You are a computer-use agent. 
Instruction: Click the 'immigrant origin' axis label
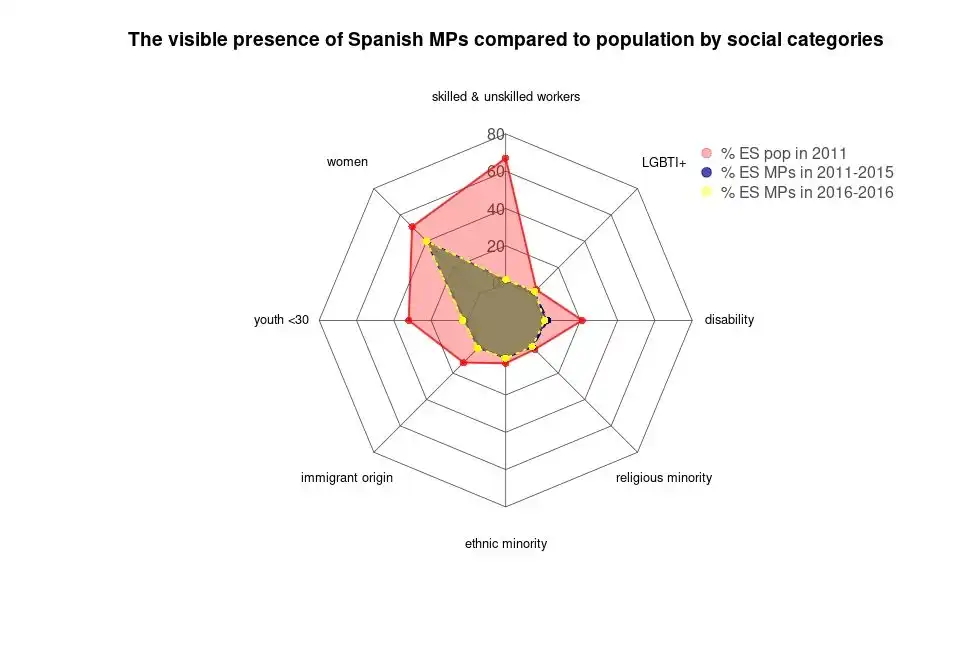347,478
